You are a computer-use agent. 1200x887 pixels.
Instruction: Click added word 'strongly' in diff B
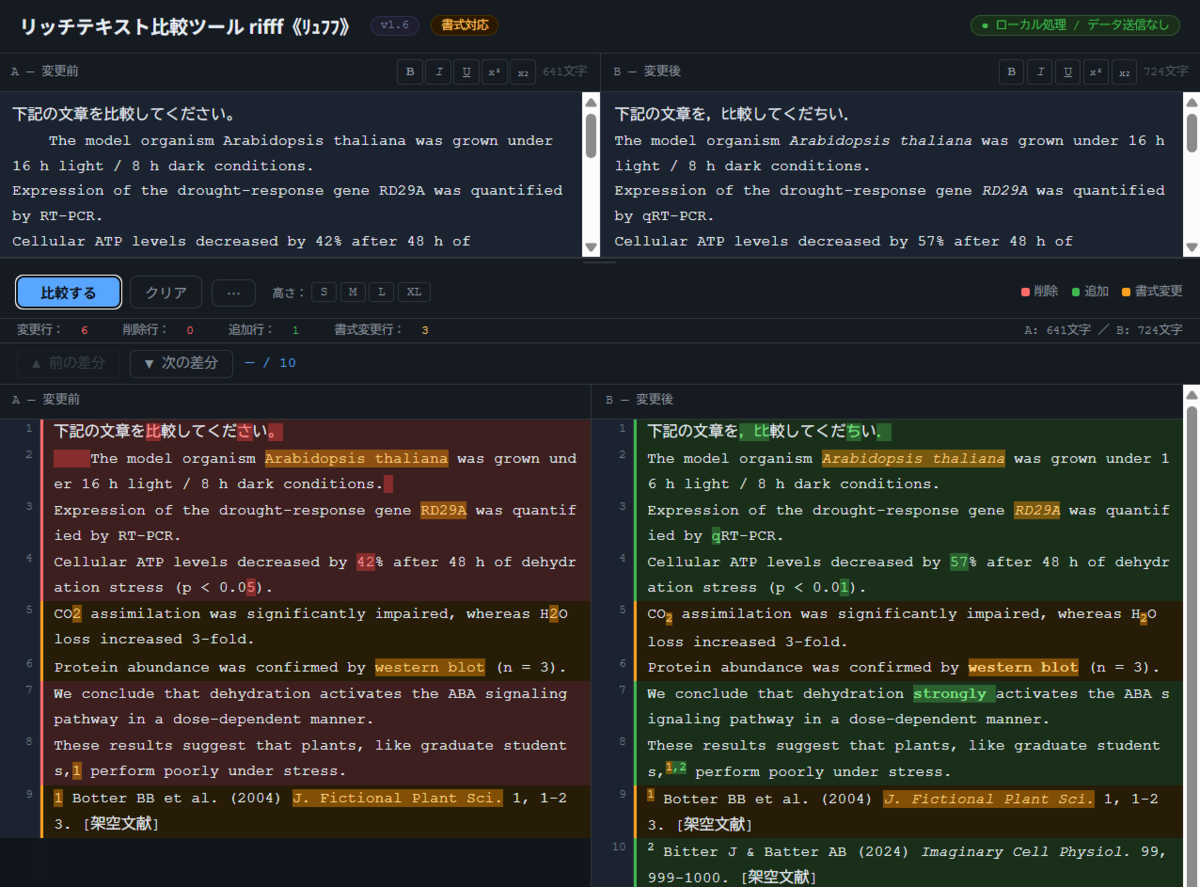click(x=953, y=694)
